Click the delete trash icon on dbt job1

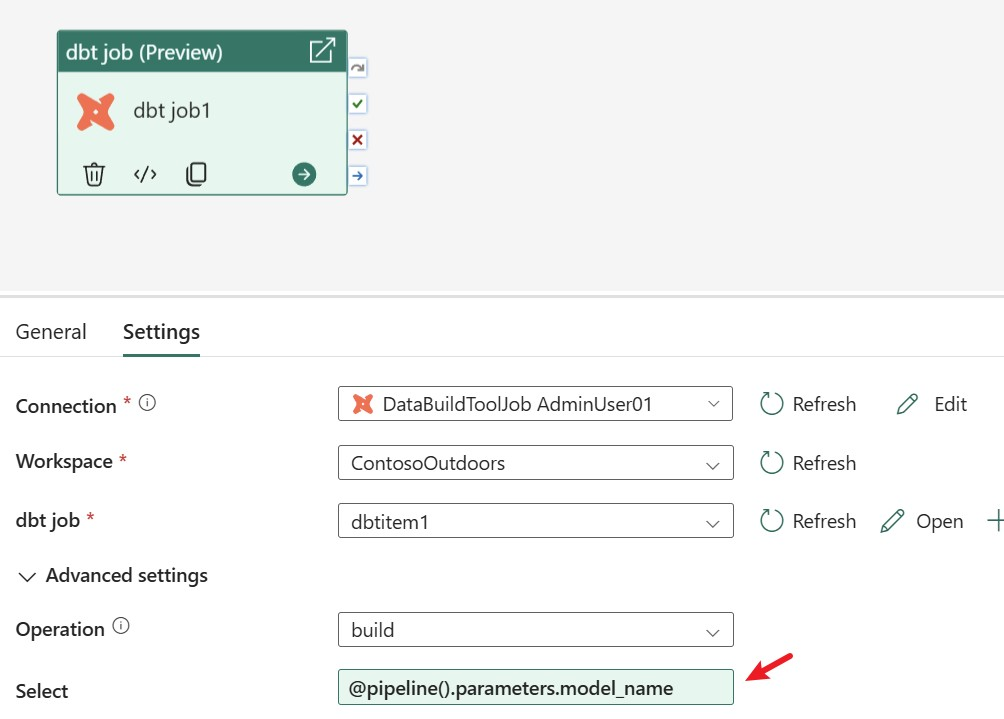(x=94, y=174)
